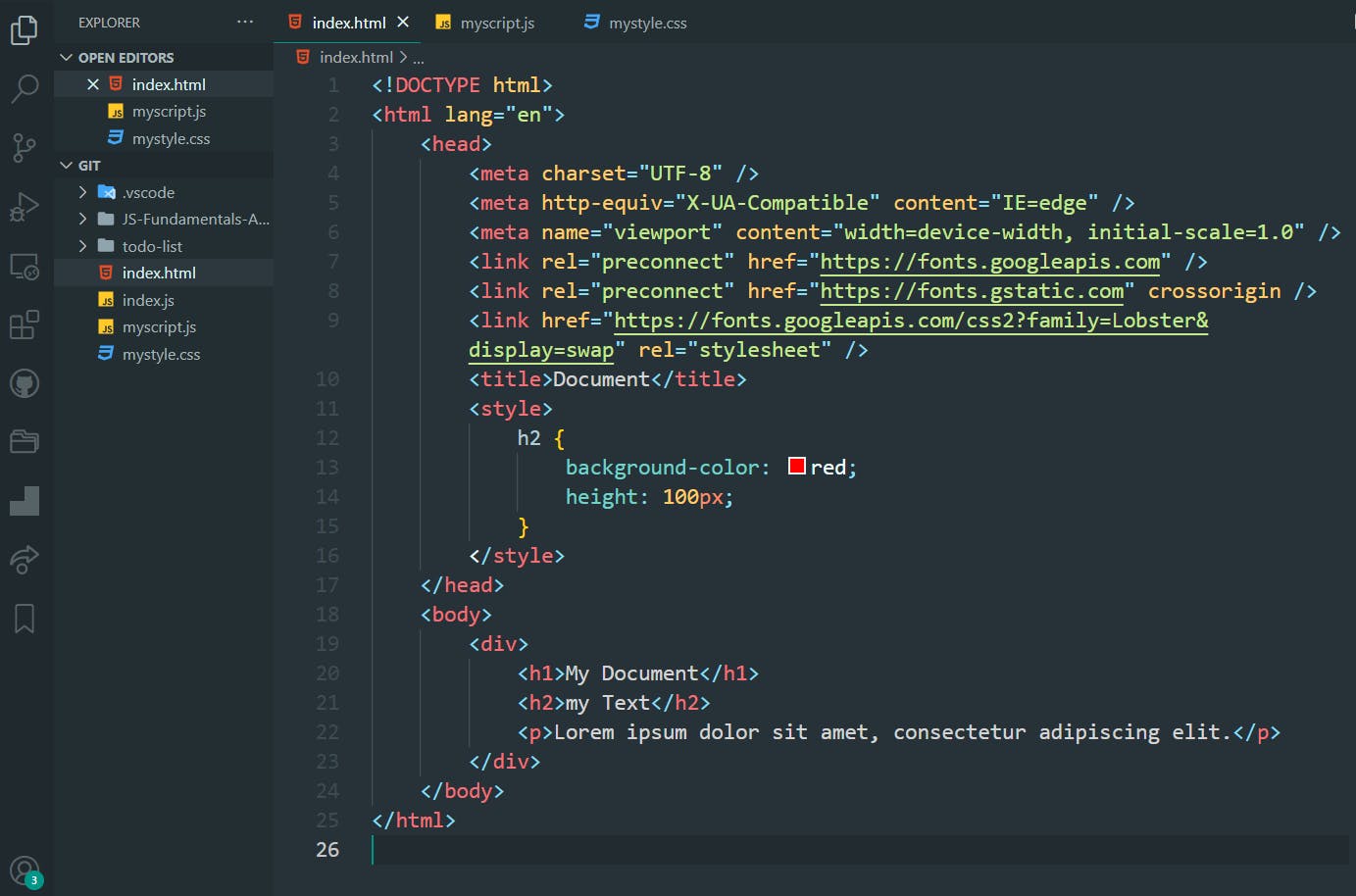Open index.html in GIT file tree

[x=159, y=273]
